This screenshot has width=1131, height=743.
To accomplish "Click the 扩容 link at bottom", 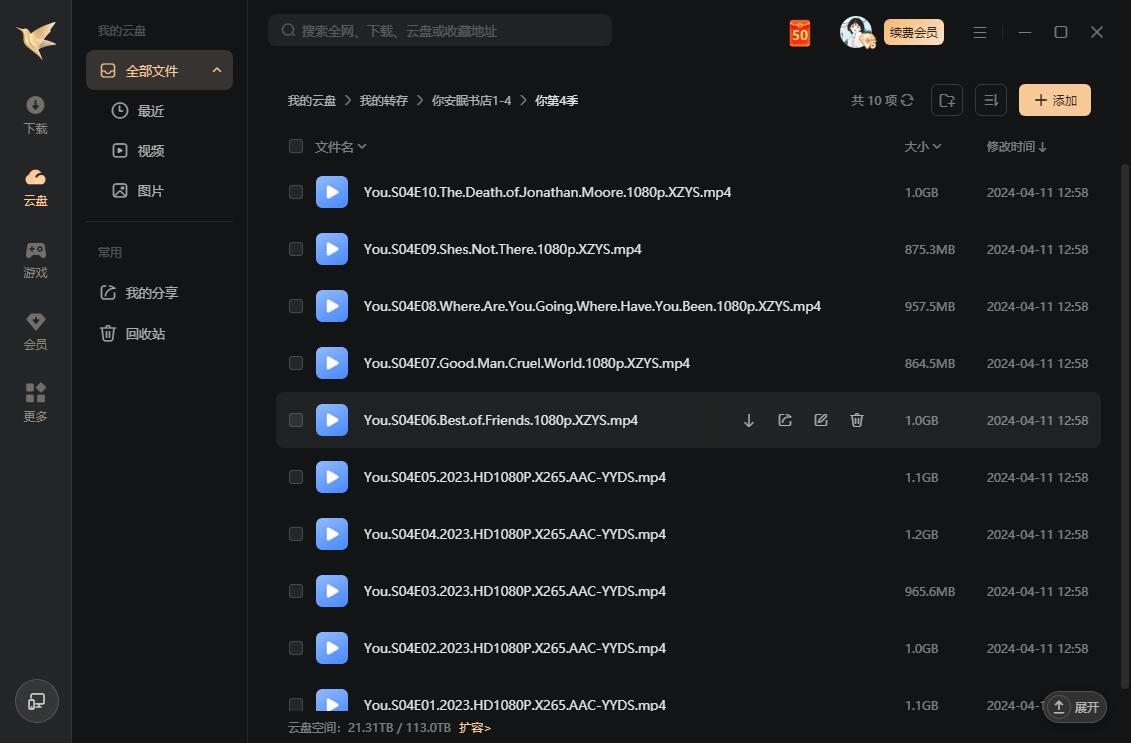I will click(475, 728).
